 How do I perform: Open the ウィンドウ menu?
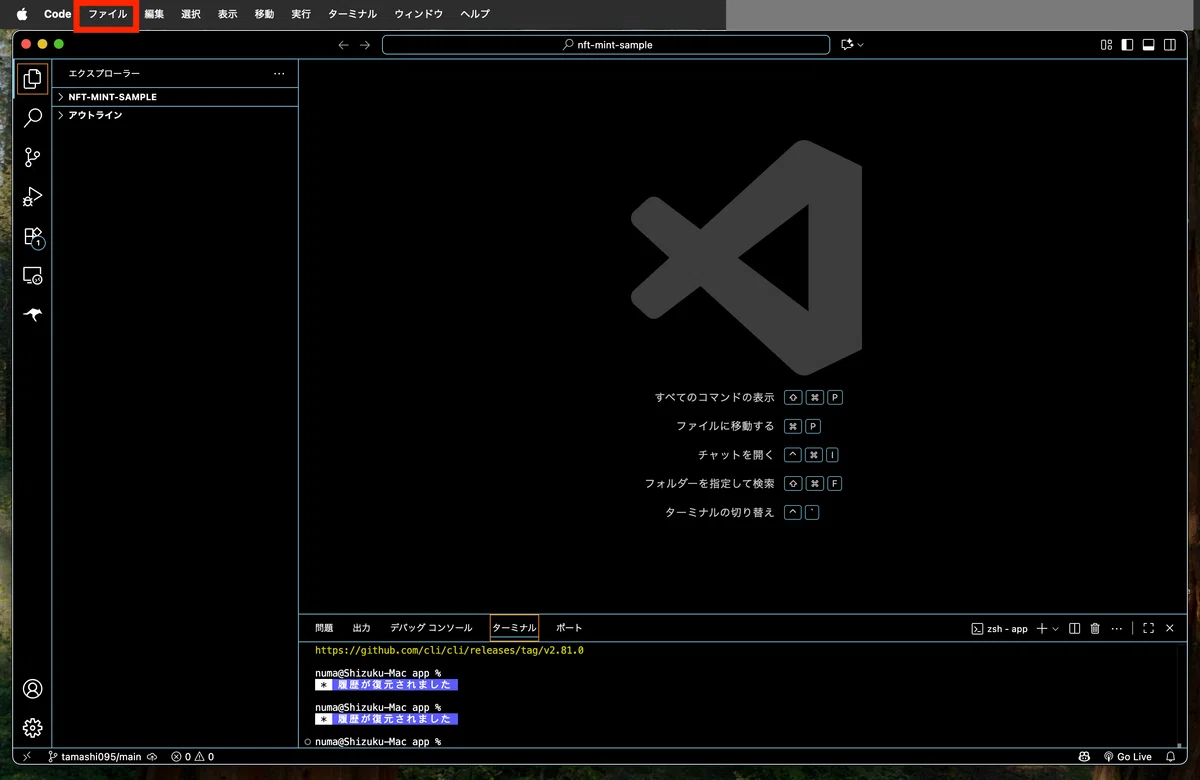click(x=419, y=14)
